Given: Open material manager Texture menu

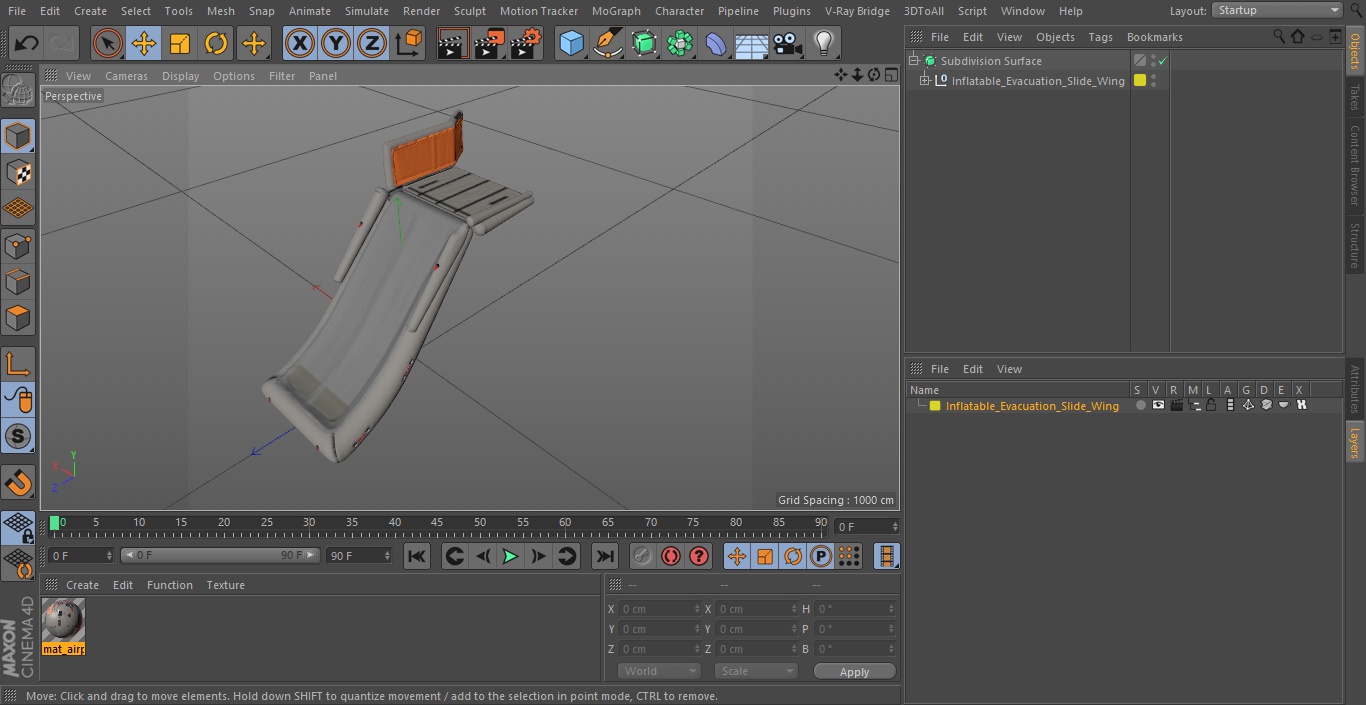Looking at the screenshot, I should 225,585.
